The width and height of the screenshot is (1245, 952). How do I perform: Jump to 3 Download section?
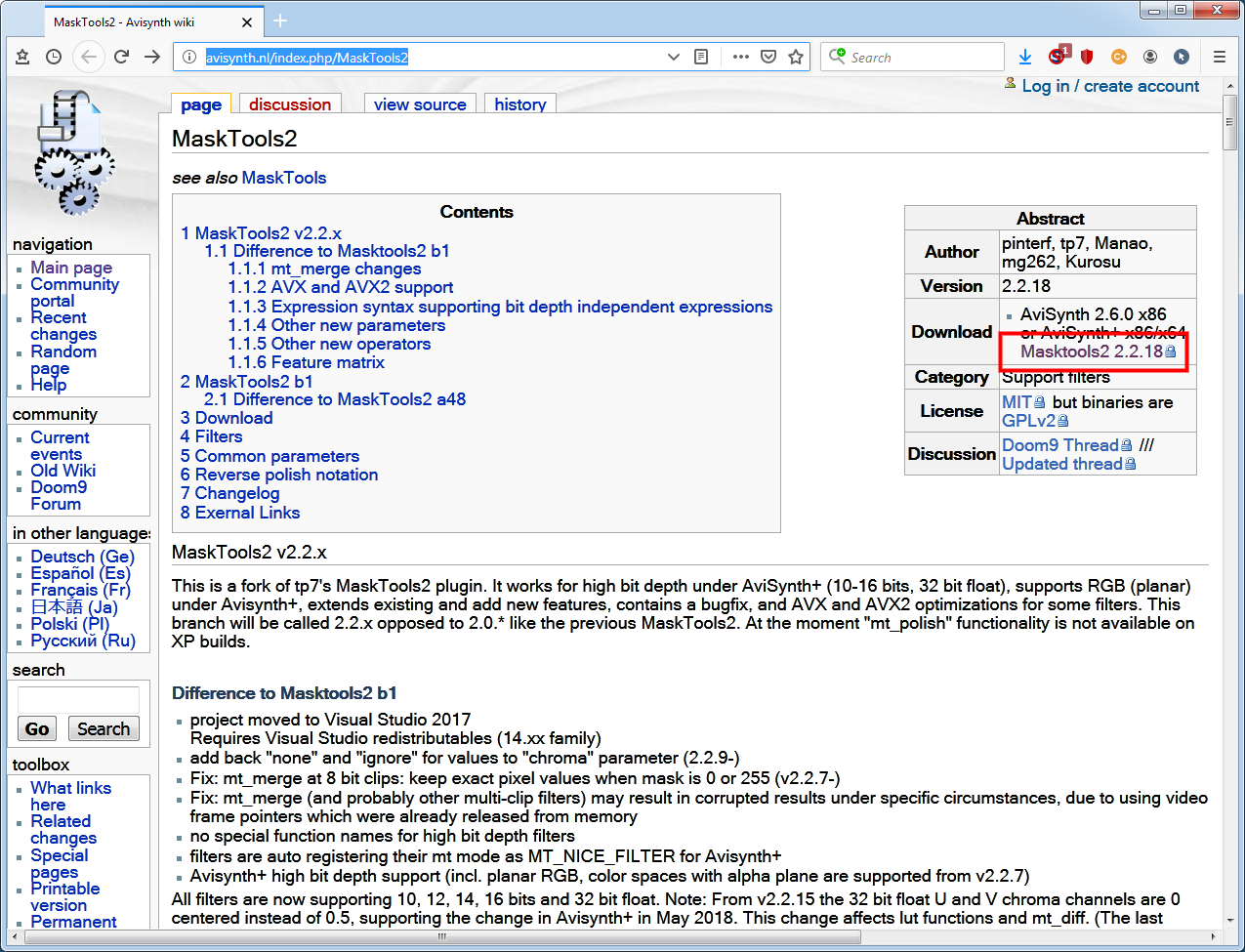point(227,418)
